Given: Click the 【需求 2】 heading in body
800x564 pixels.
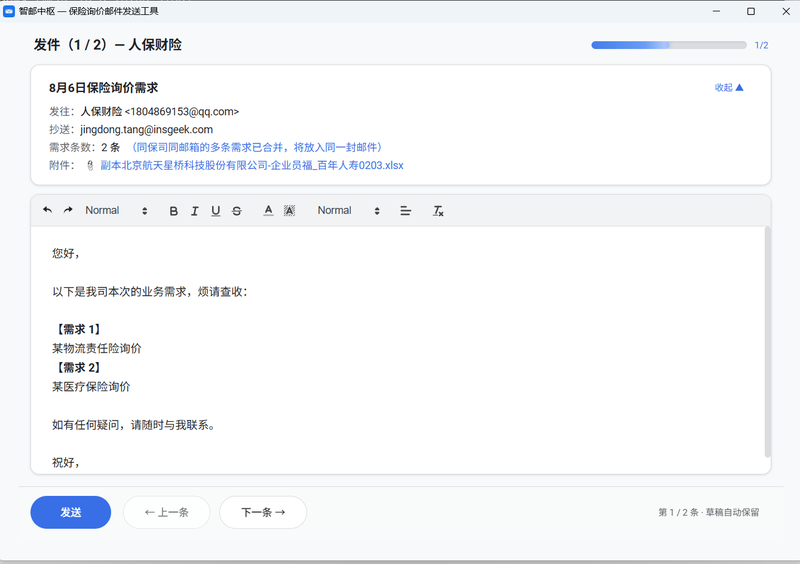Looking at the screenshot, I should pyautogui.click(x=79, y=367).
